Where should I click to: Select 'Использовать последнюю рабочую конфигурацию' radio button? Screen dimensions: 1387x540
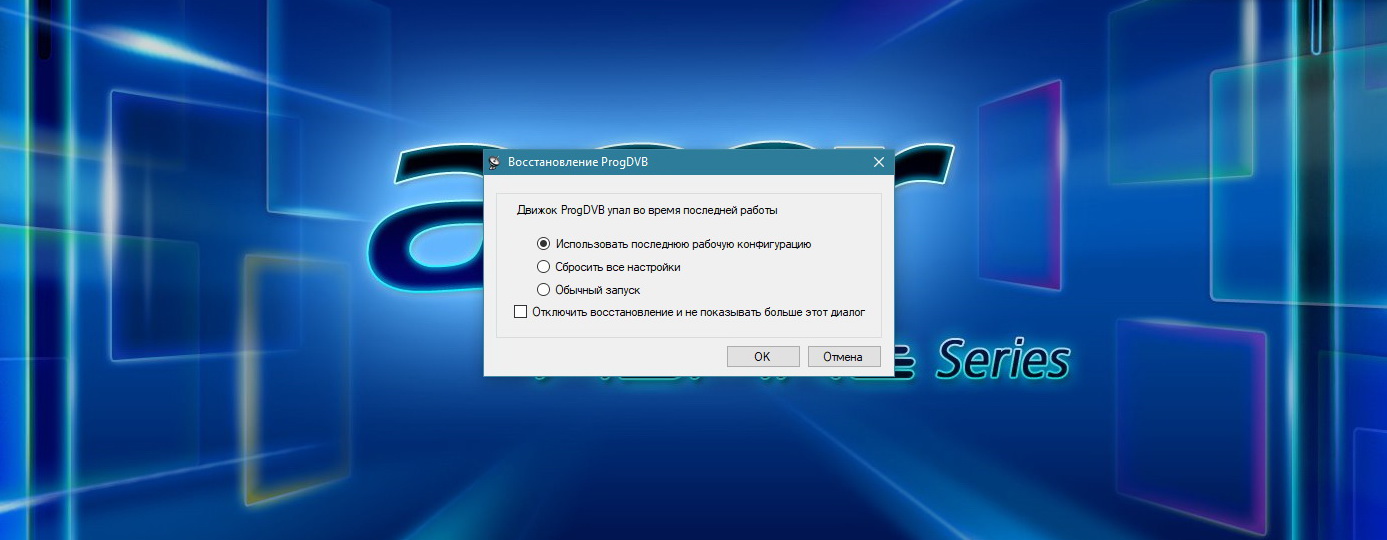(544, 243)
